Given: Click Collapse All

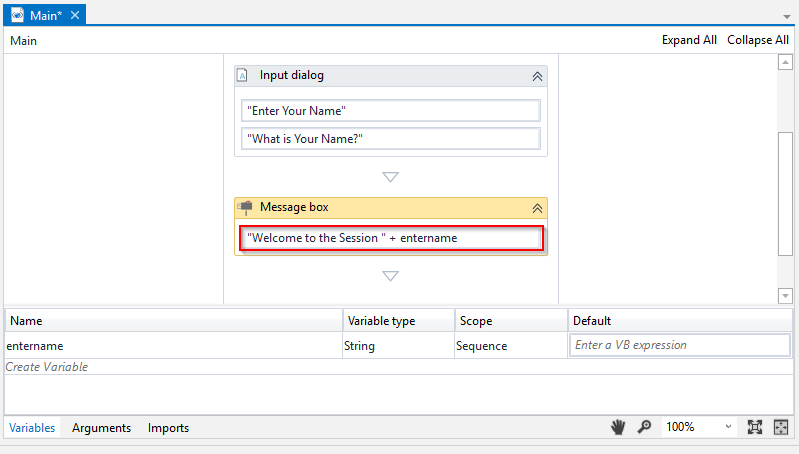Looking at the screenshot, I should click(758, 40).
